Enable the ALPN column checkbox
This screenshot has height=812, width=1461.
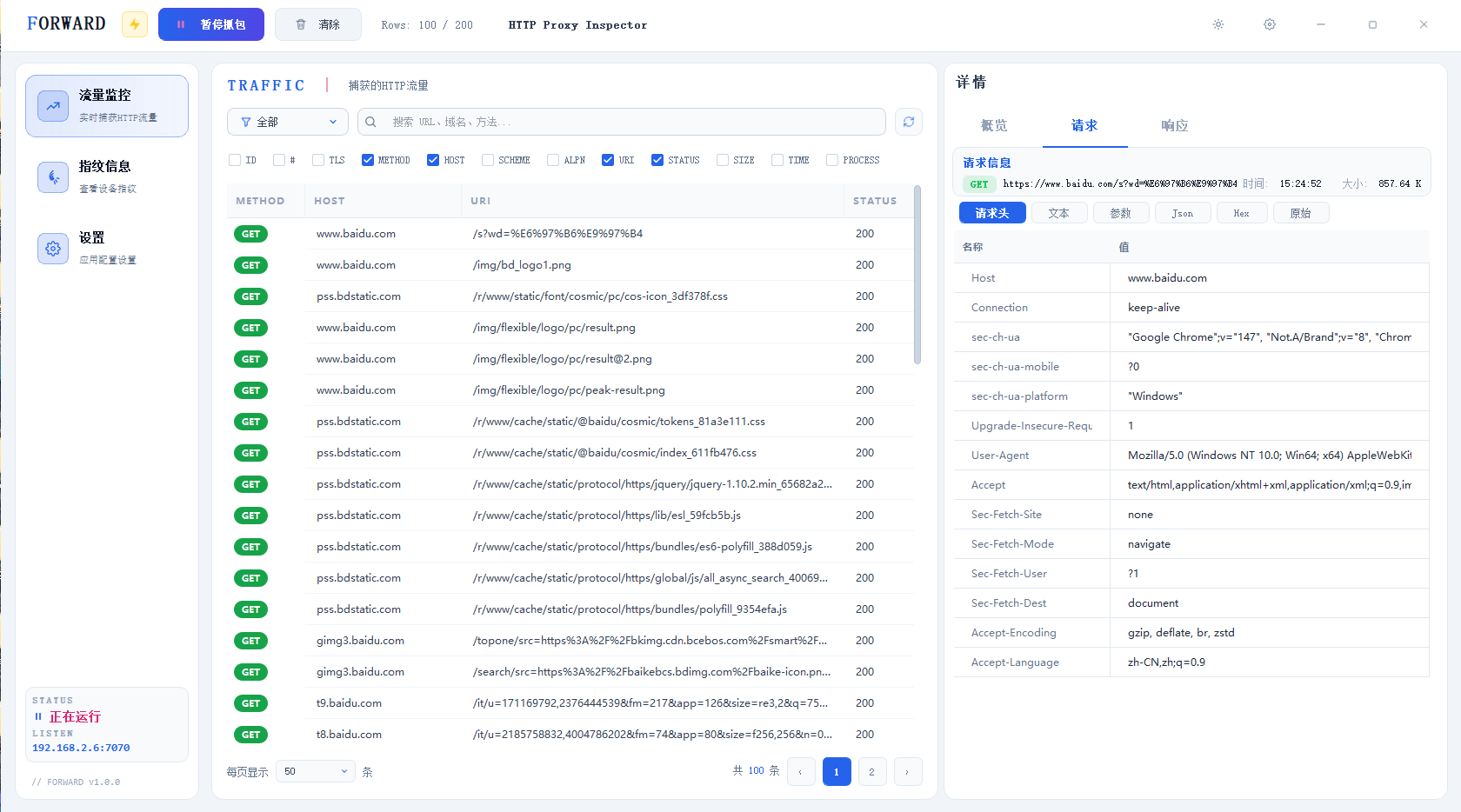point(553,160)
